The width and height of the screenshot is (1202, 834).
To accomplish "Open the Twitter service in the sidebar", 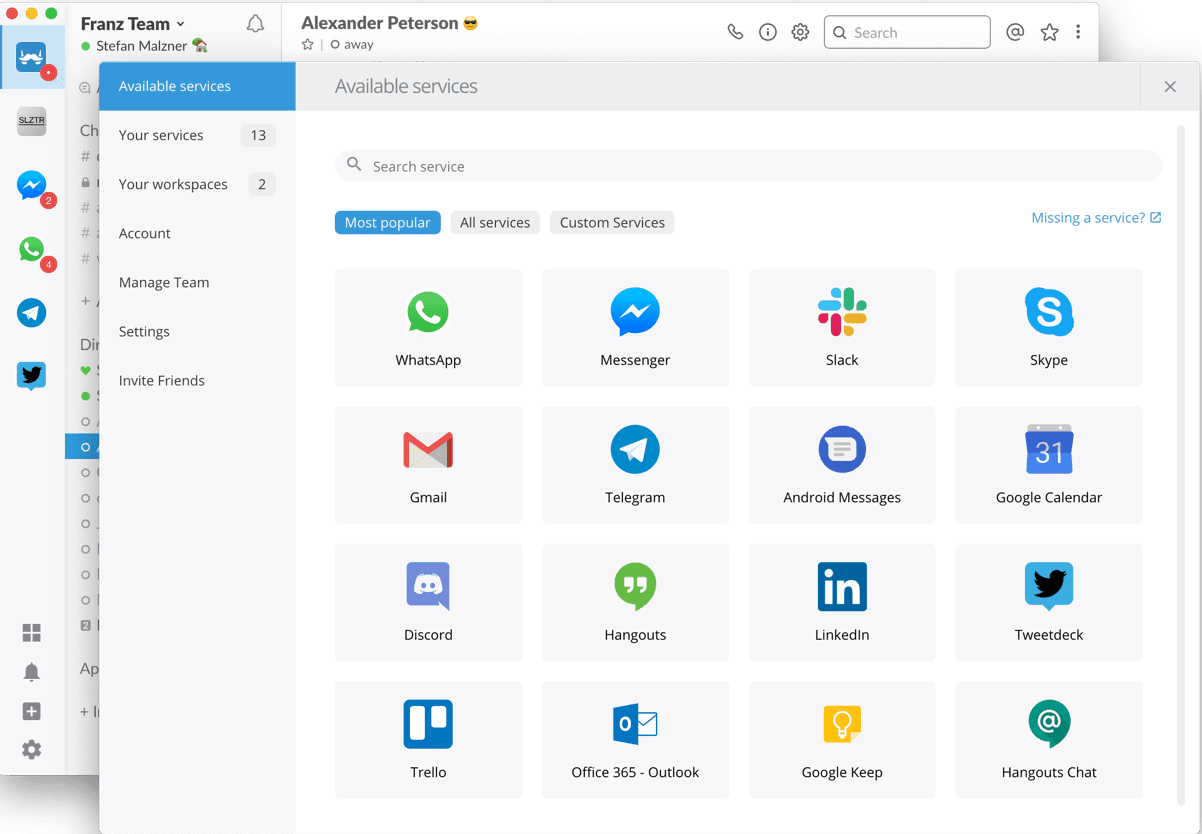I will tap(31, 376).
